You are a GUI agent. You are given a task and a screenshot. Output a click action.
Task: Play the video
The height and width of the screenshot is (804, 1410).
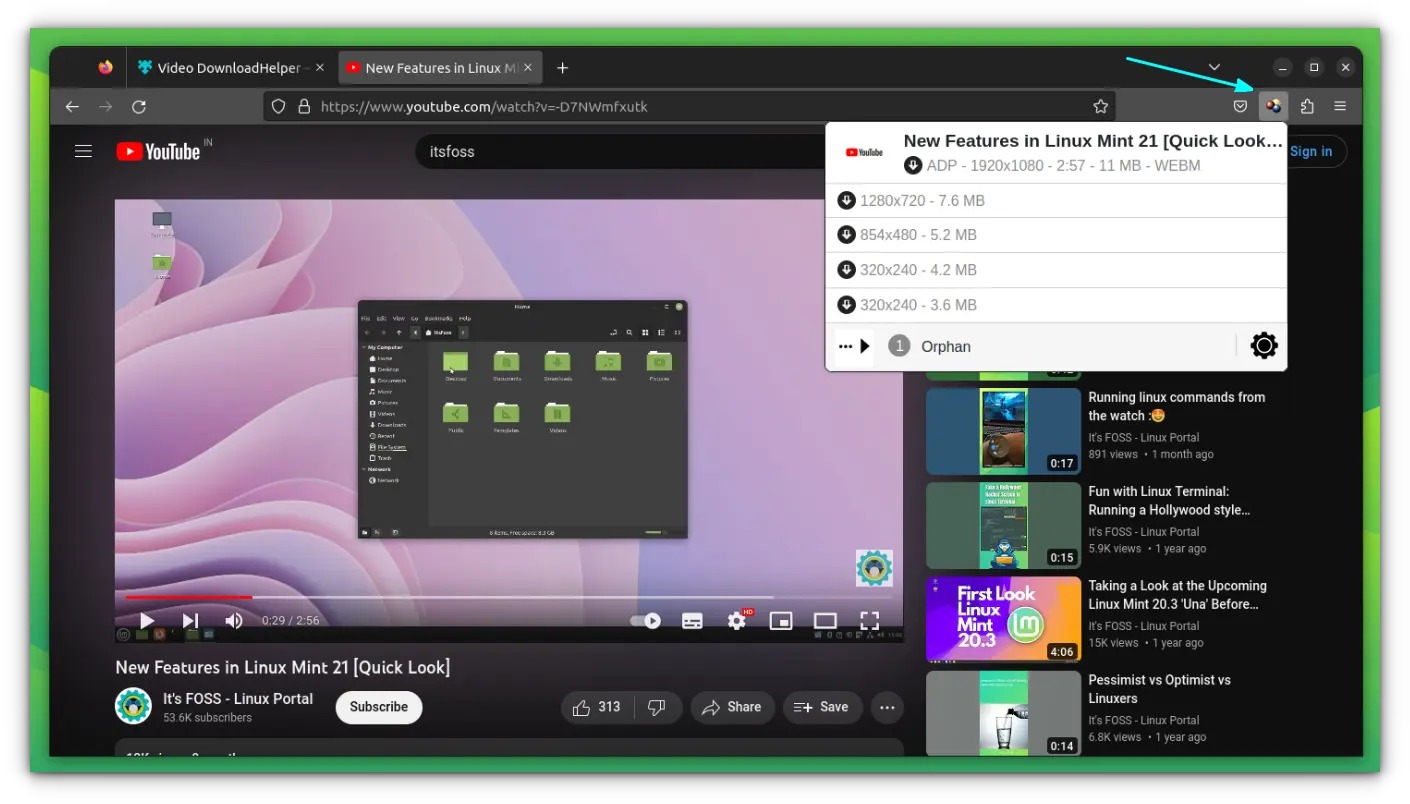tap(146, 620)
